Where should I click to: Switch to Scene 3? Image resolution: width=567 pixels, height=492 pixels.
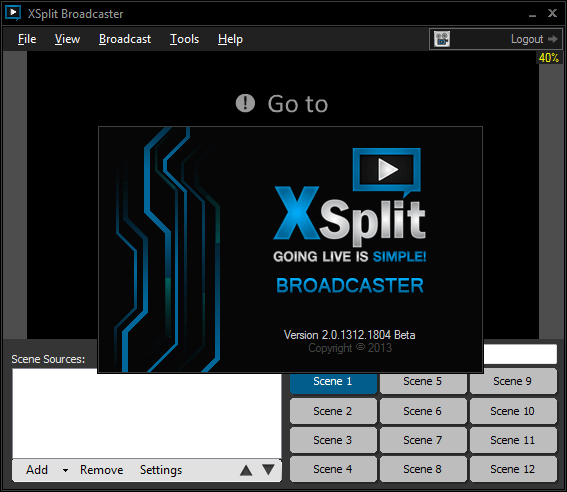(333, 440)
